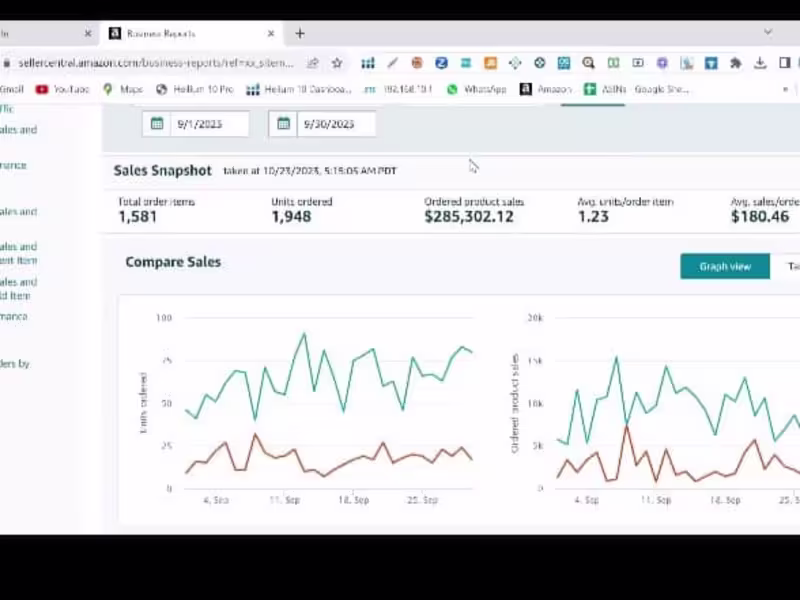
Task: Click the 9/1/2023 start date field
Action: click(209, 124)
